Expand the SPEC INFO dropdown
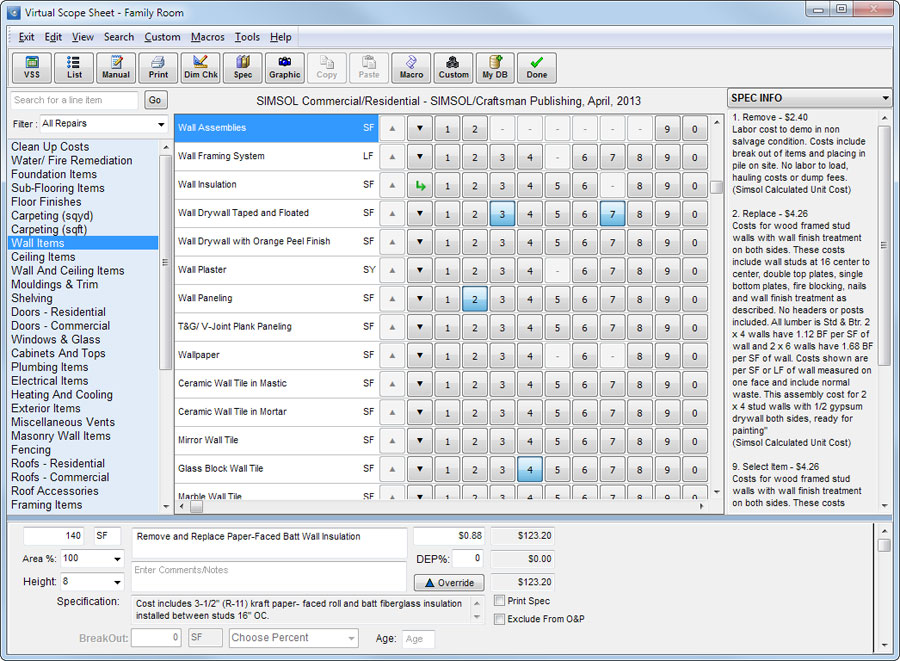Image resolution: width=900 pixels, height=661 pixels. pyautogui.click(x=885, y=98)
